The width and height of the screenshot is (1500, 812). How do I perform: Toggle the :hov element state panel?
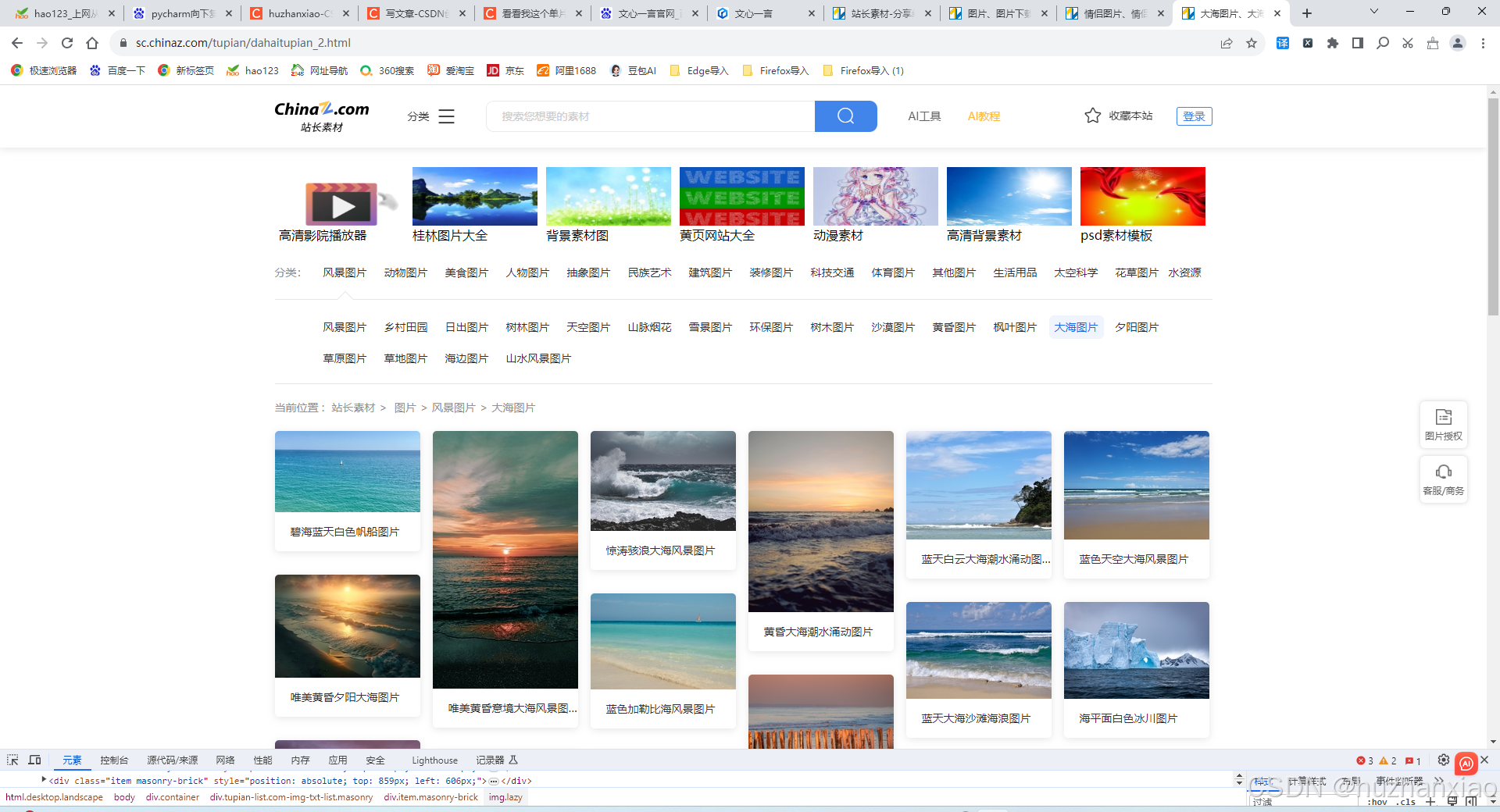coord(1377,802)
